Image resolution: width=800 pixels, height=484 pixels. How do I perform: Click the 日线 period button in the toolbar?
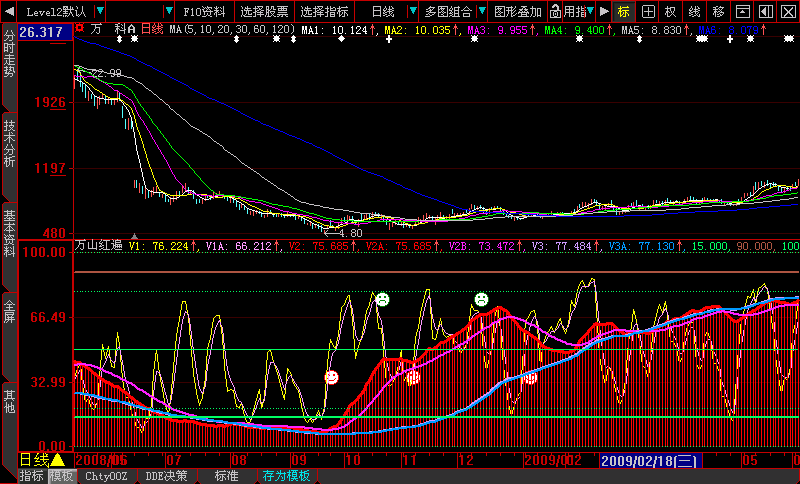(383, 11)
